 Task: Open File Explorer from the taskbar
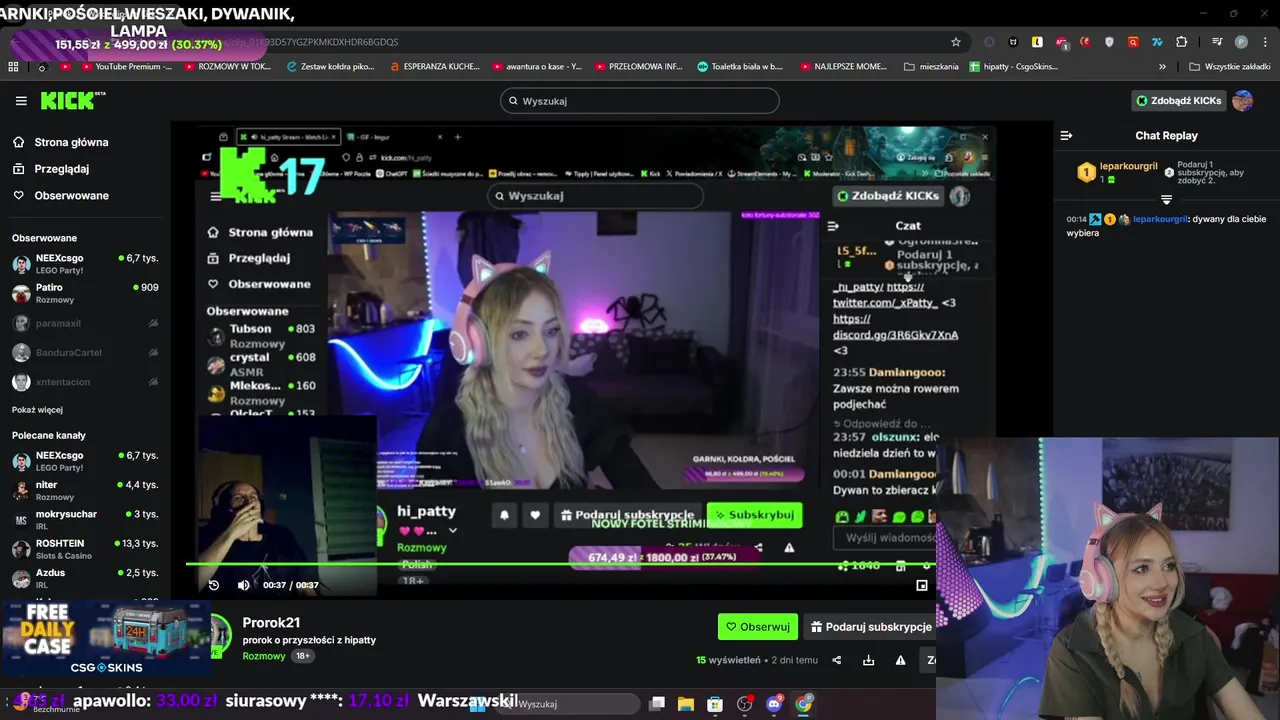686,704
